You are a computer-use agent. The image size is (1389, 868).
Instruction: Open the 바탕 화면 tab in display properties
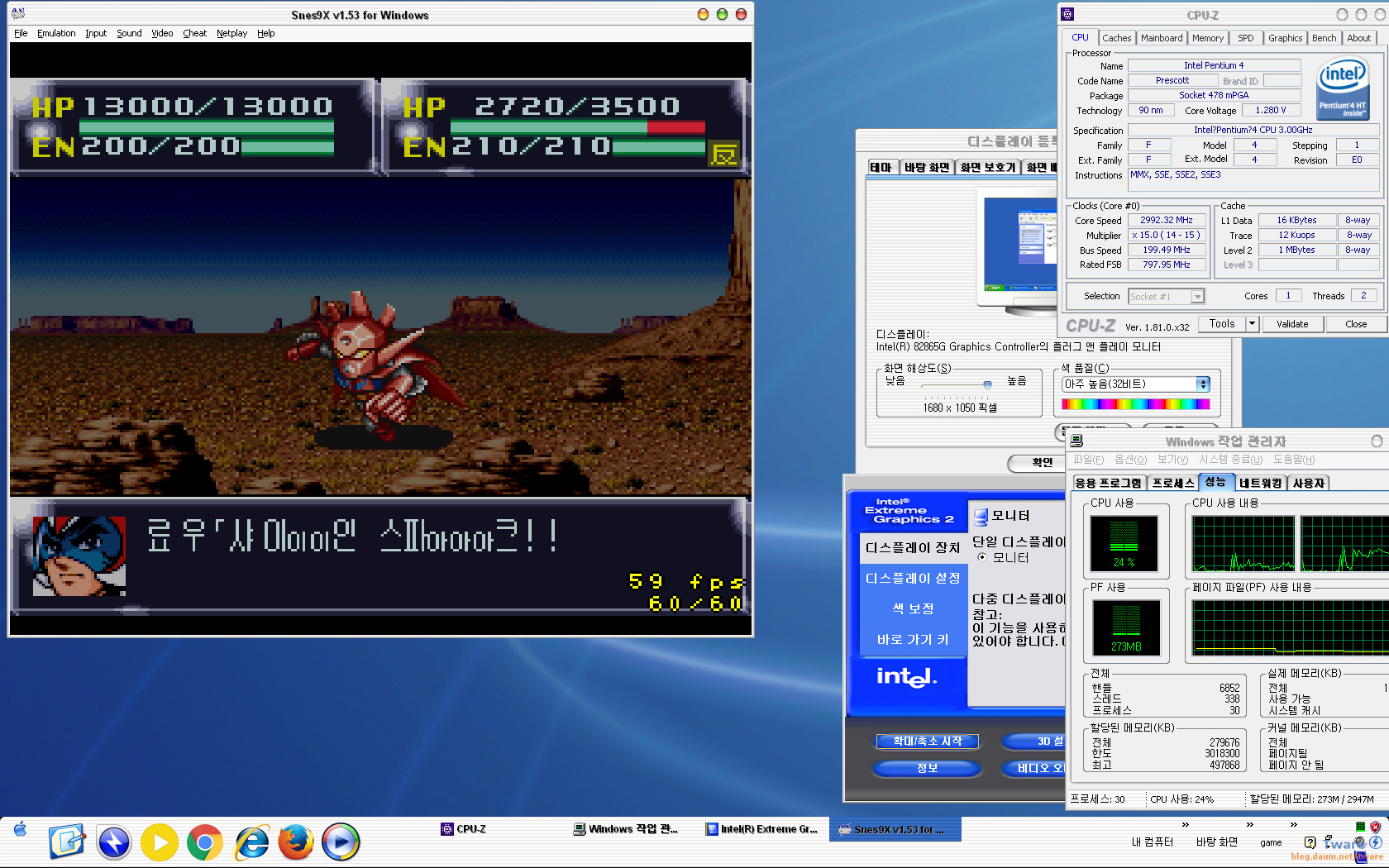pos(926,167)
